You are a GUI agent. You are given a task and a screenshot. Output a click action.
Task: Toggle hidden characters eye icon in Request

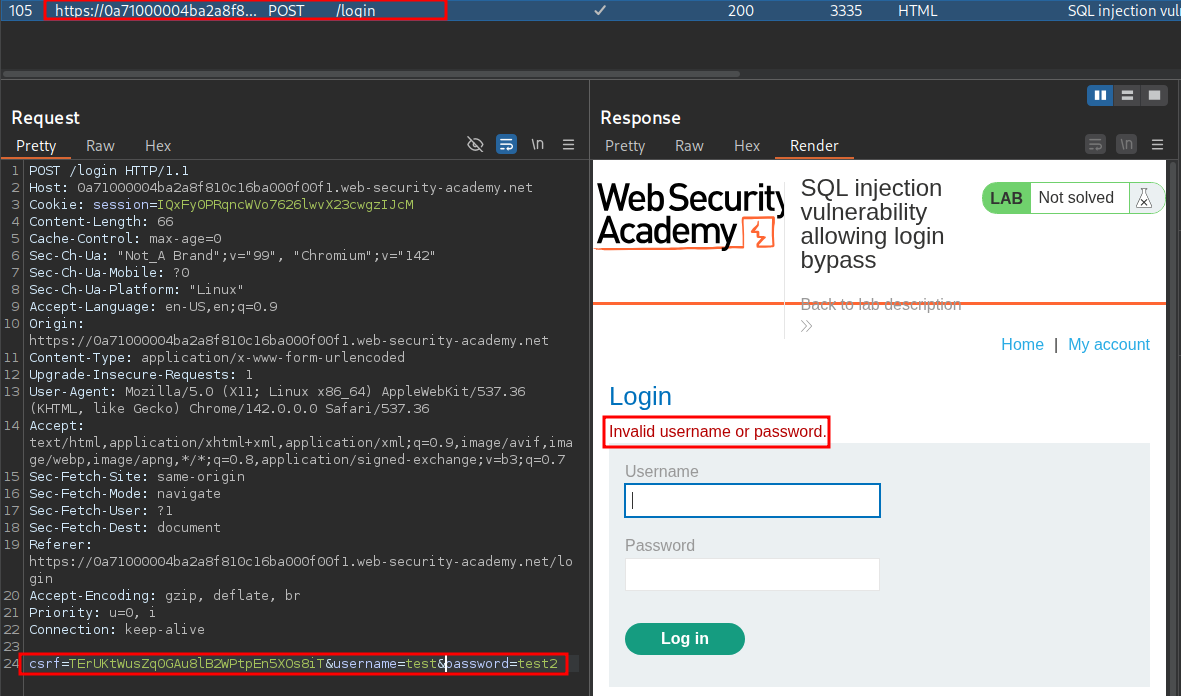click(475, 145)
